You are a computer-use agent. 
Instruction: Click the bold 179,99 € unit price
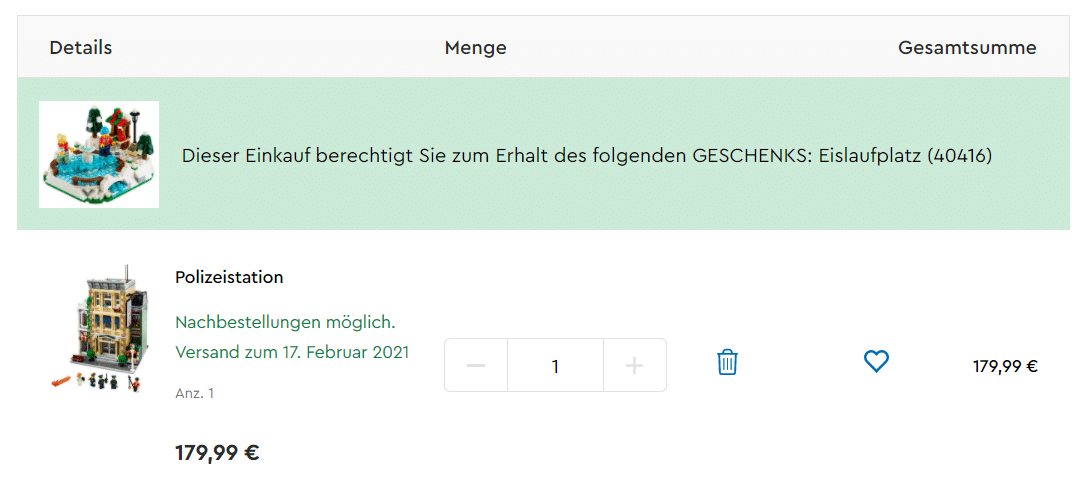pyautogui.click(x=217, y=453)
